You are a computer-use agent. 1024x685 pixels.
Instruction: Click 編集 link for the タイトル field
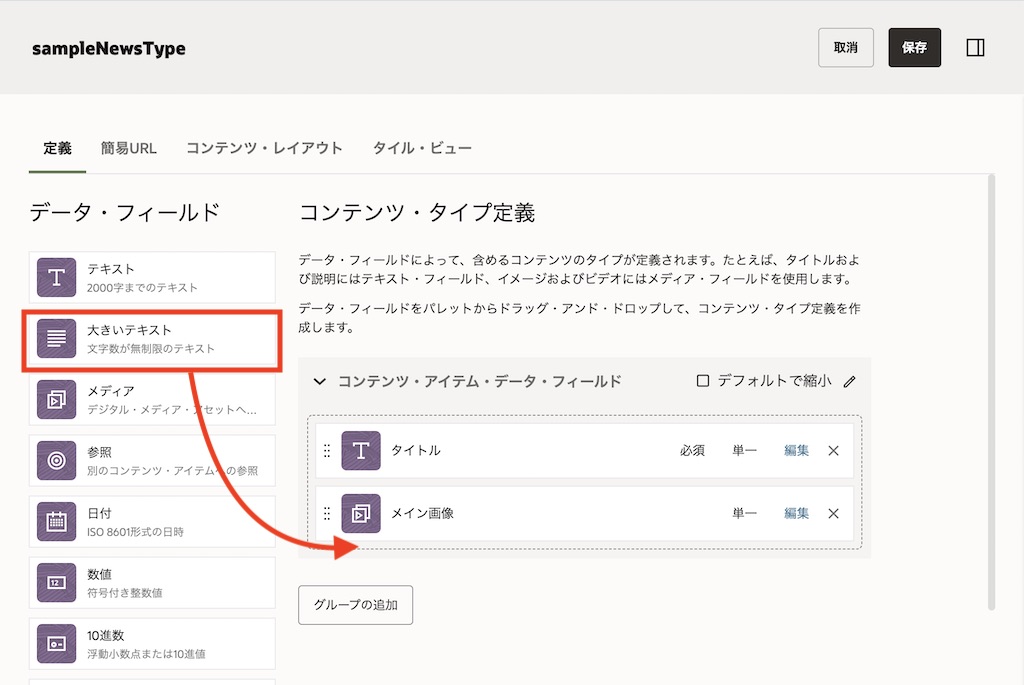pos(796,451)
